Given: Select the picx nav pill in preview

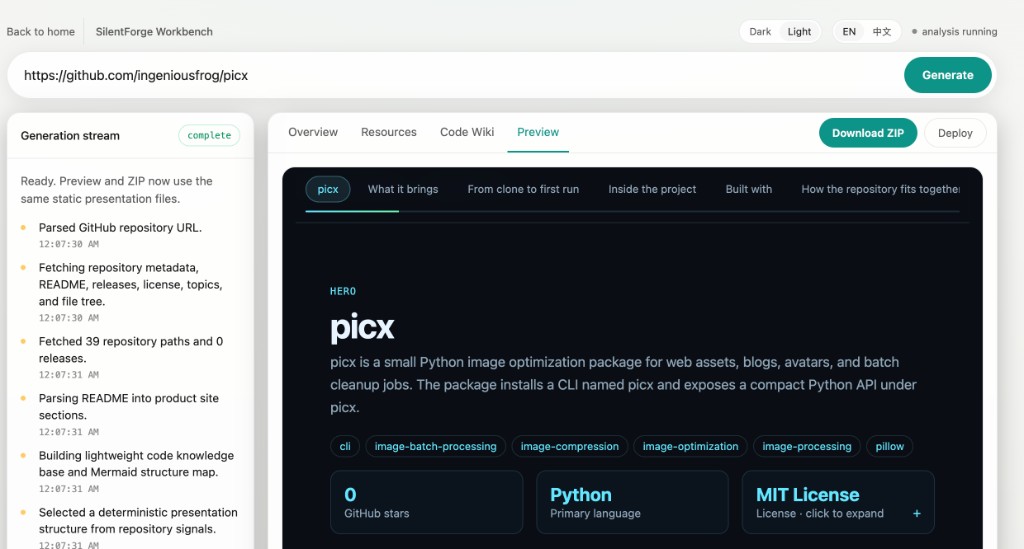Looking at the screenshot, I should tap(328, 189).
